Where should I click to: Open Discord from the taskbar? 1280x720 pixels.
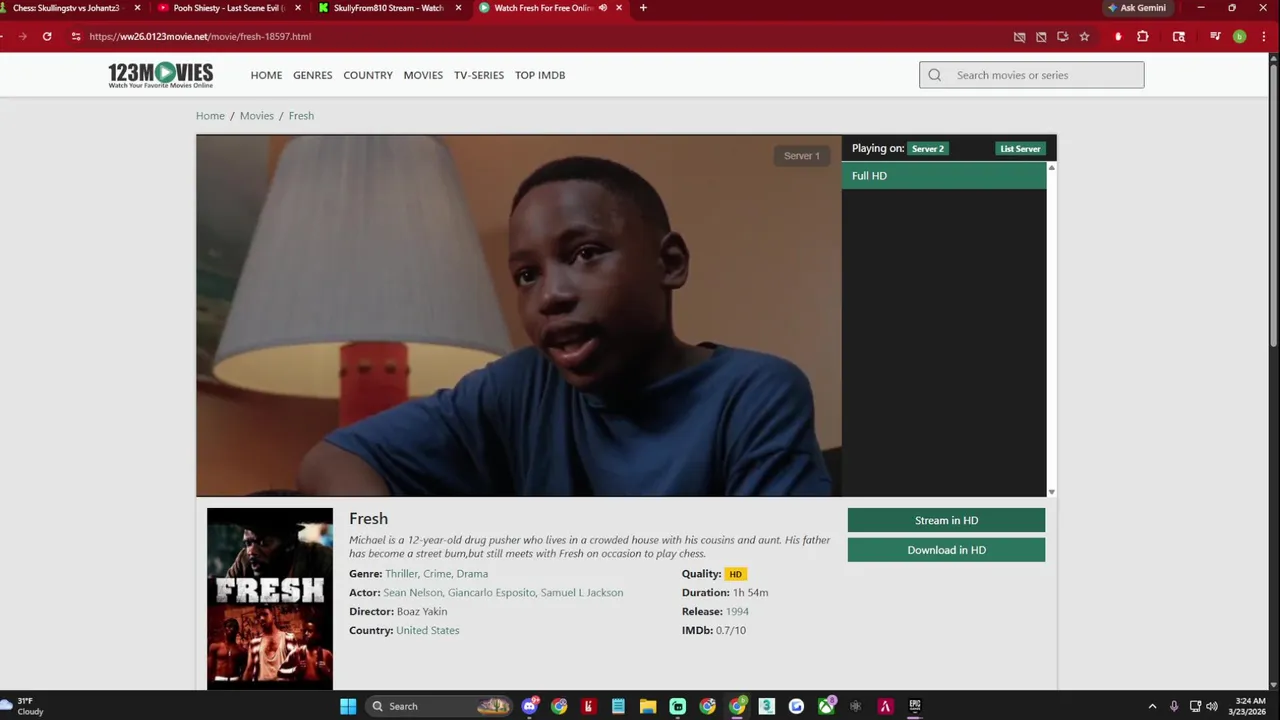point(529,706)
